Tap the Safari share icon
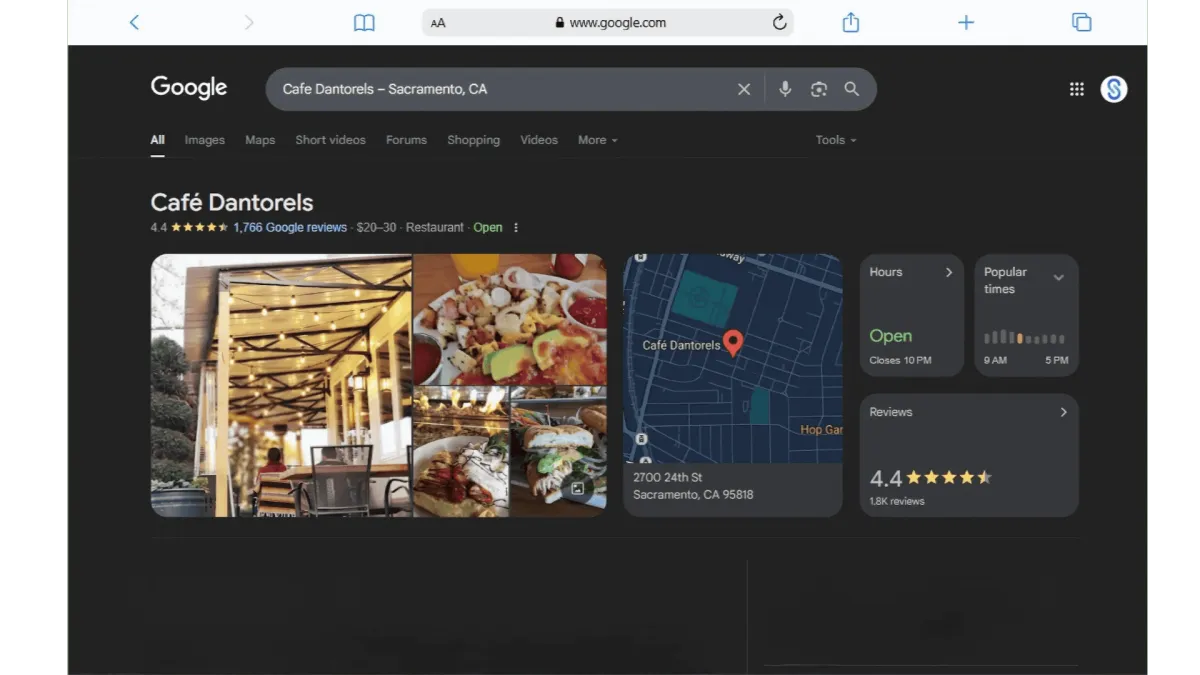 [x=851, y=22]
